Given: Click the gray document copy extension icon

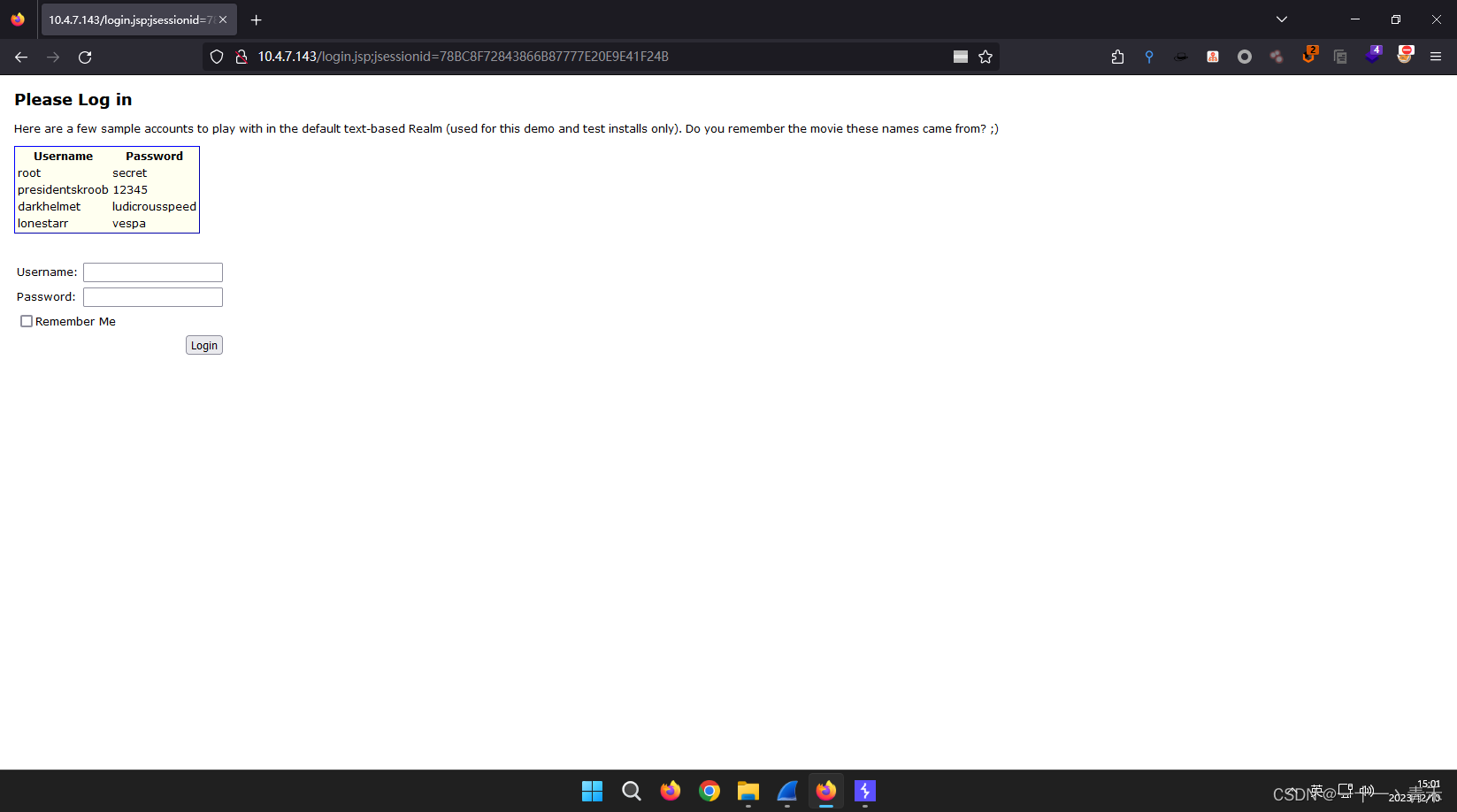Looking at the screenshot, I should pos(1340,57).
